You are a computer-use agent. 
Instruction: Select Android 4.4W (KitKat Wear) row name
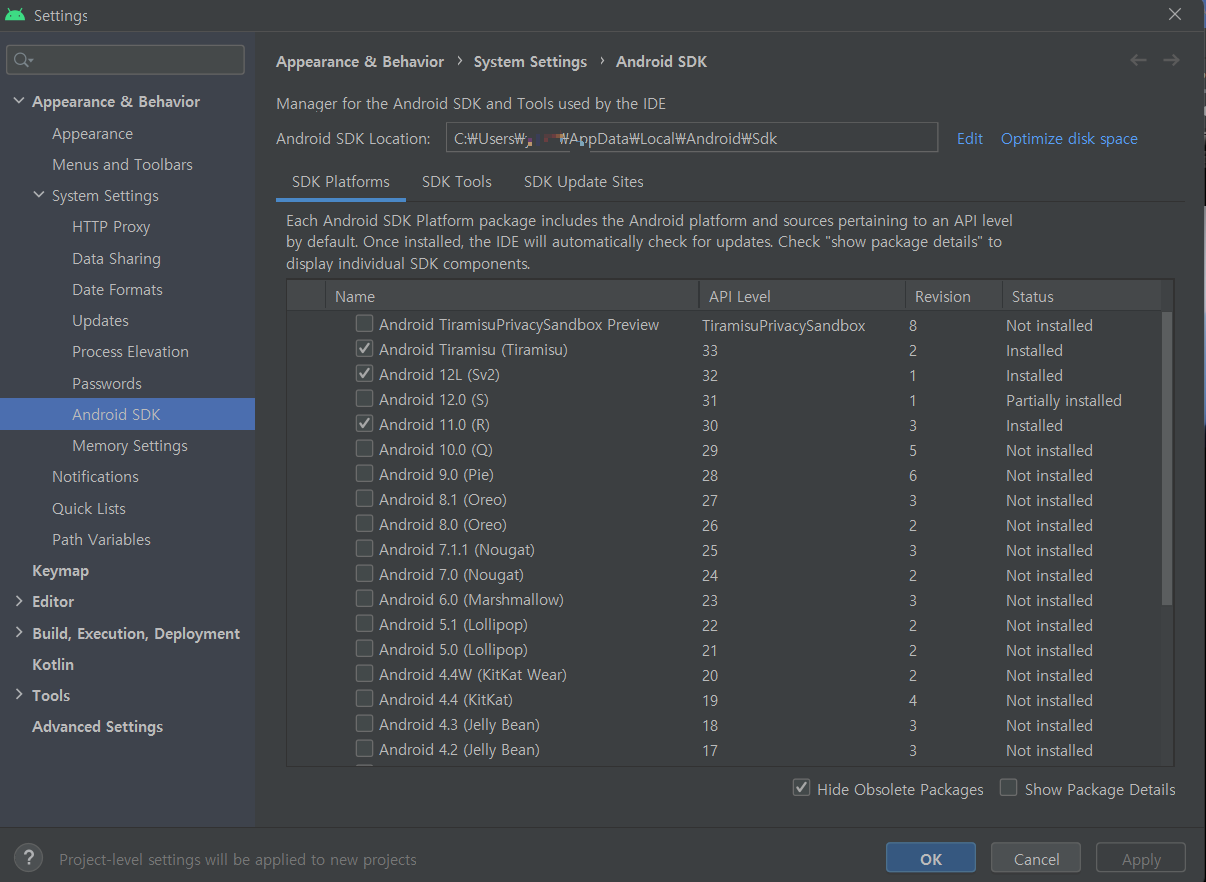tap(473, 675)
